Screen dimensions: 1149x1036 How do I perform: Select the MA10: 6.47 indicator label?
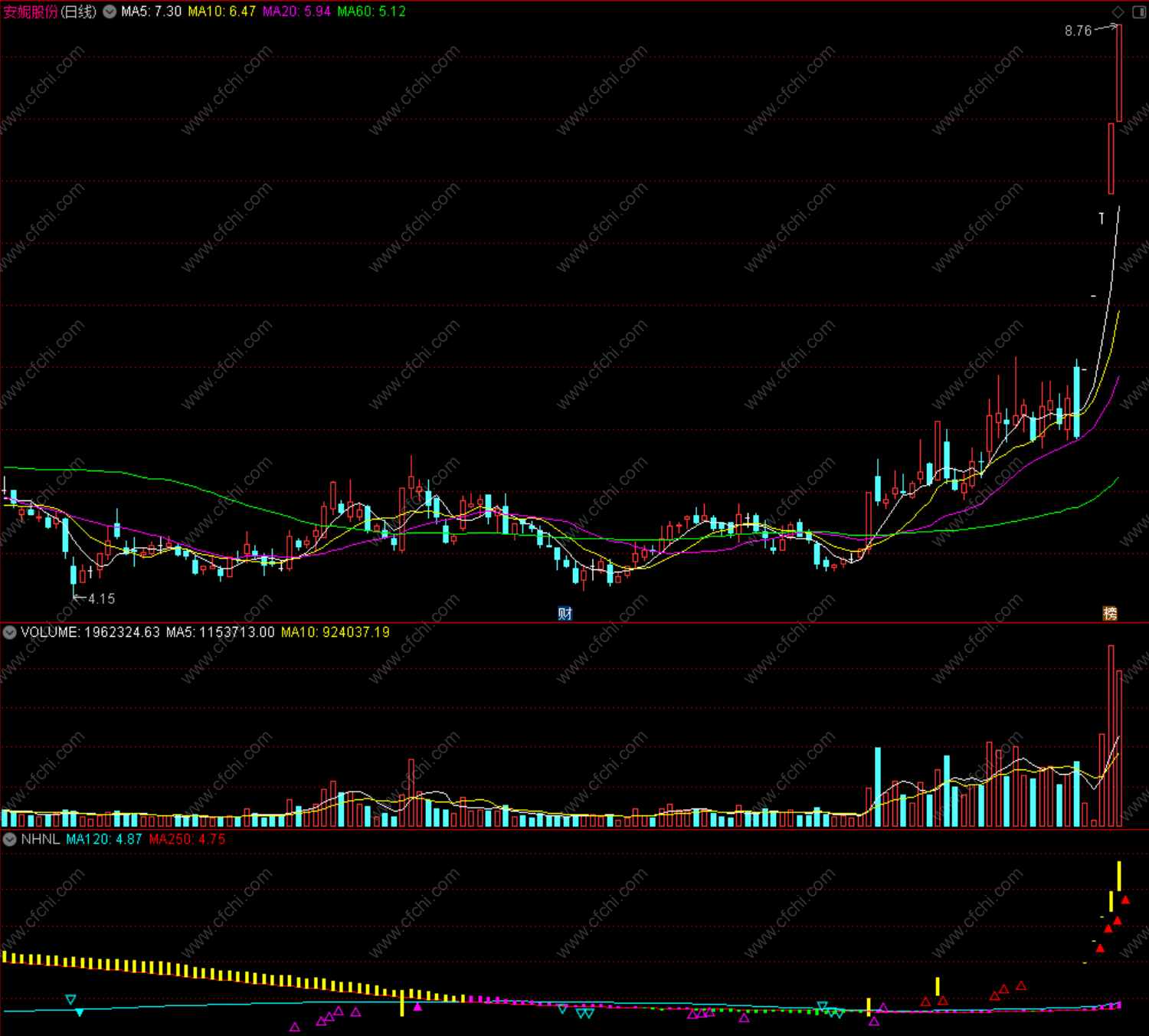click(221, 11)
